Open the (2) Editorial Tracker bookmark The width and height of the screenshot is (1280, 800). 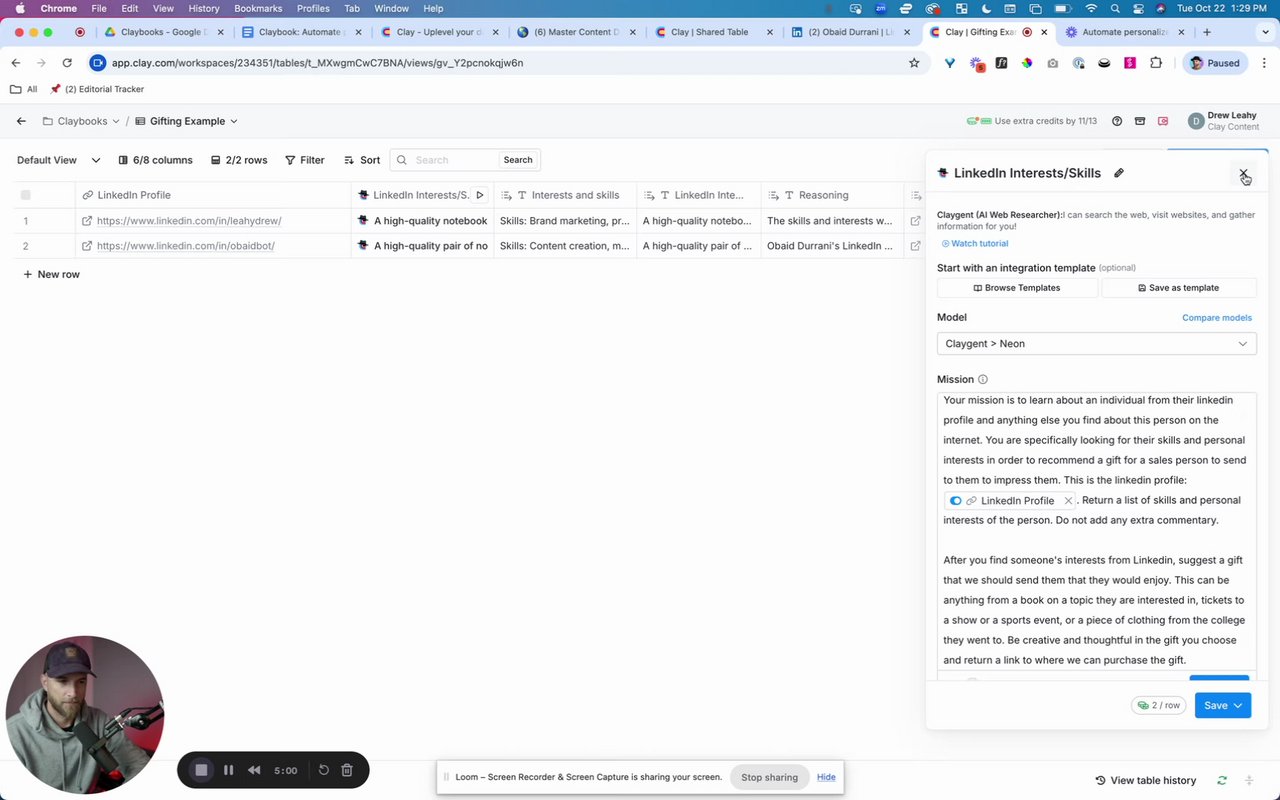point(97,89)
